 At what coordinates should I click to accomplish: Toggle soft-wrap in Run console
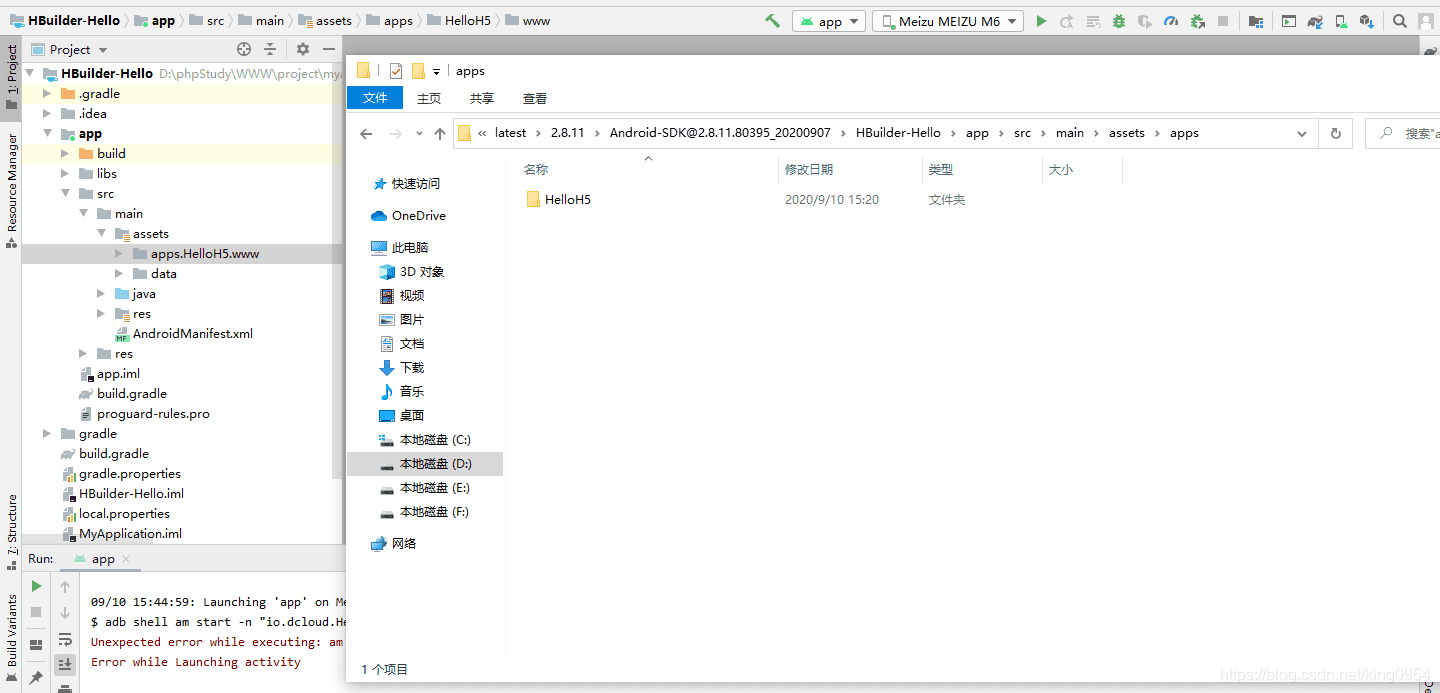(65, 639)
